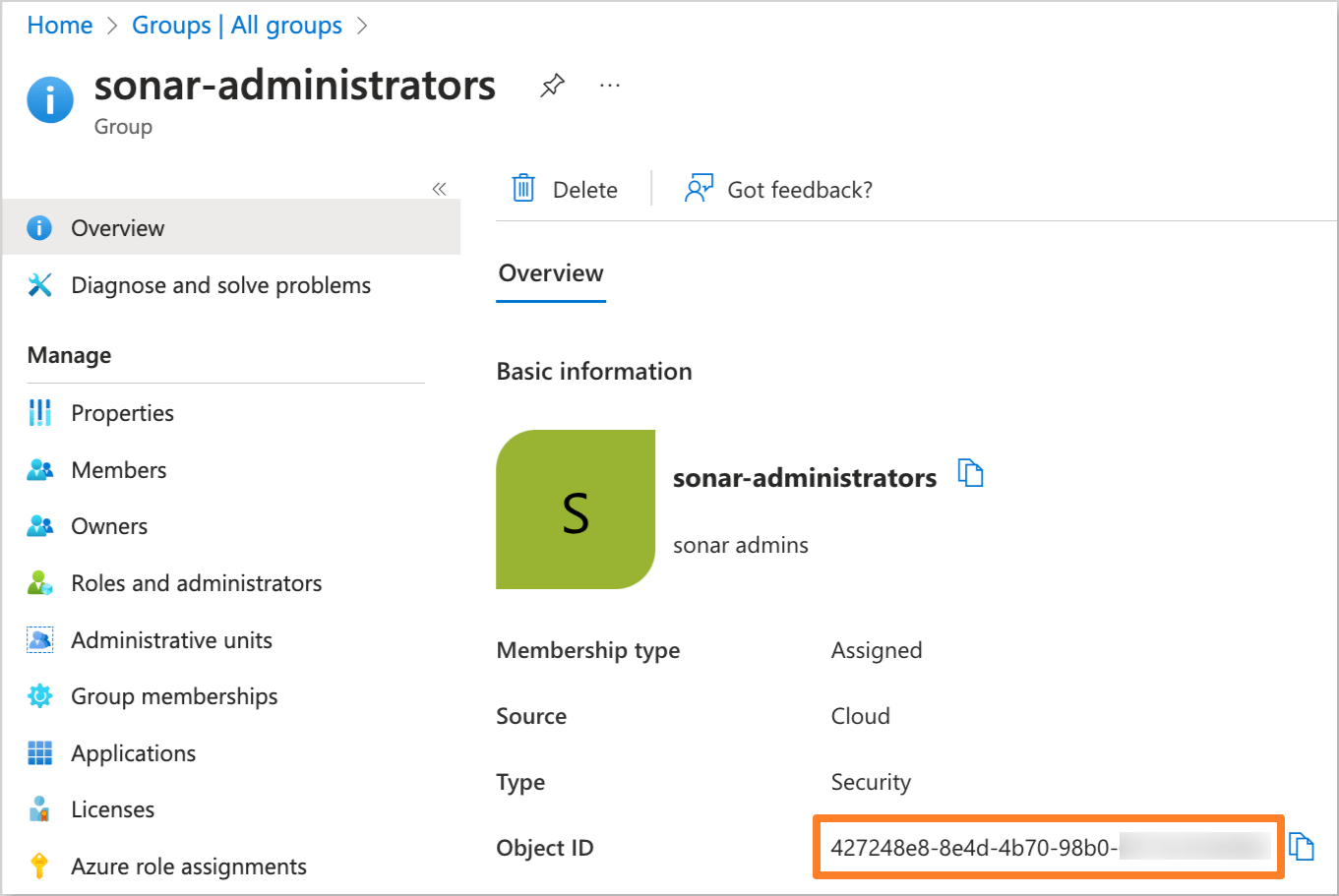Open the Got feedback? link
This screenshot has width=1339, height=896.
[x=799, y=190]
